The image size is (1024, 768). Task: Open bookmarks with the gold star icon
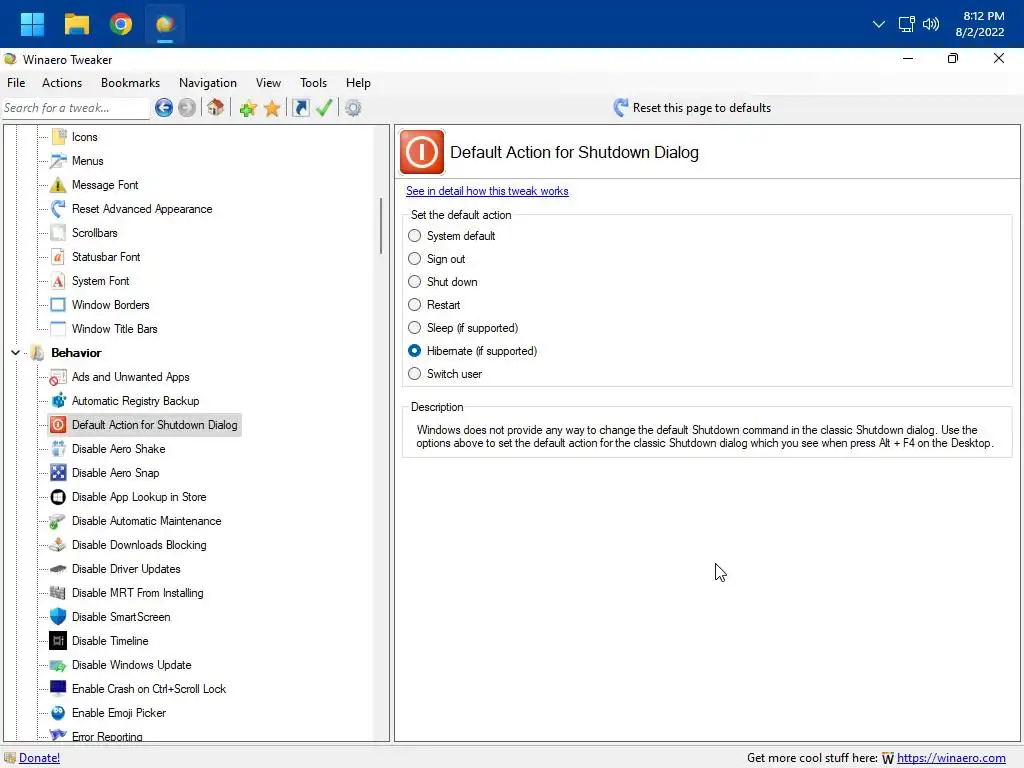(x=272, y=108)
